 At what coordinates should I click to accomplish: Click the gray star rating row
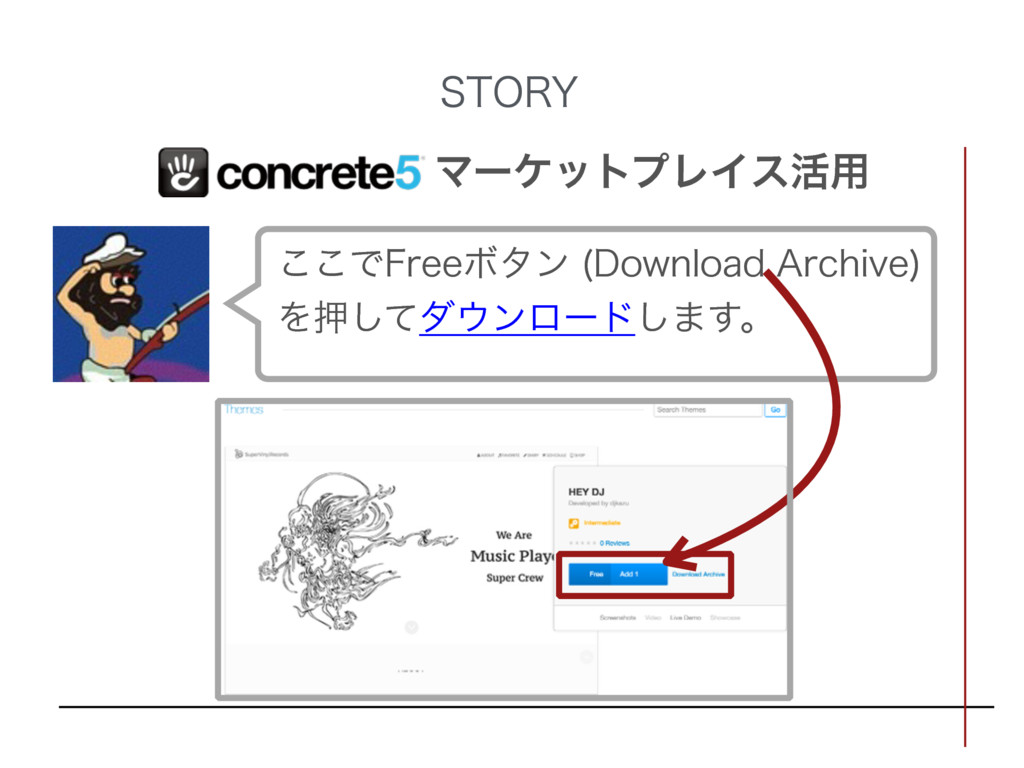583,543
